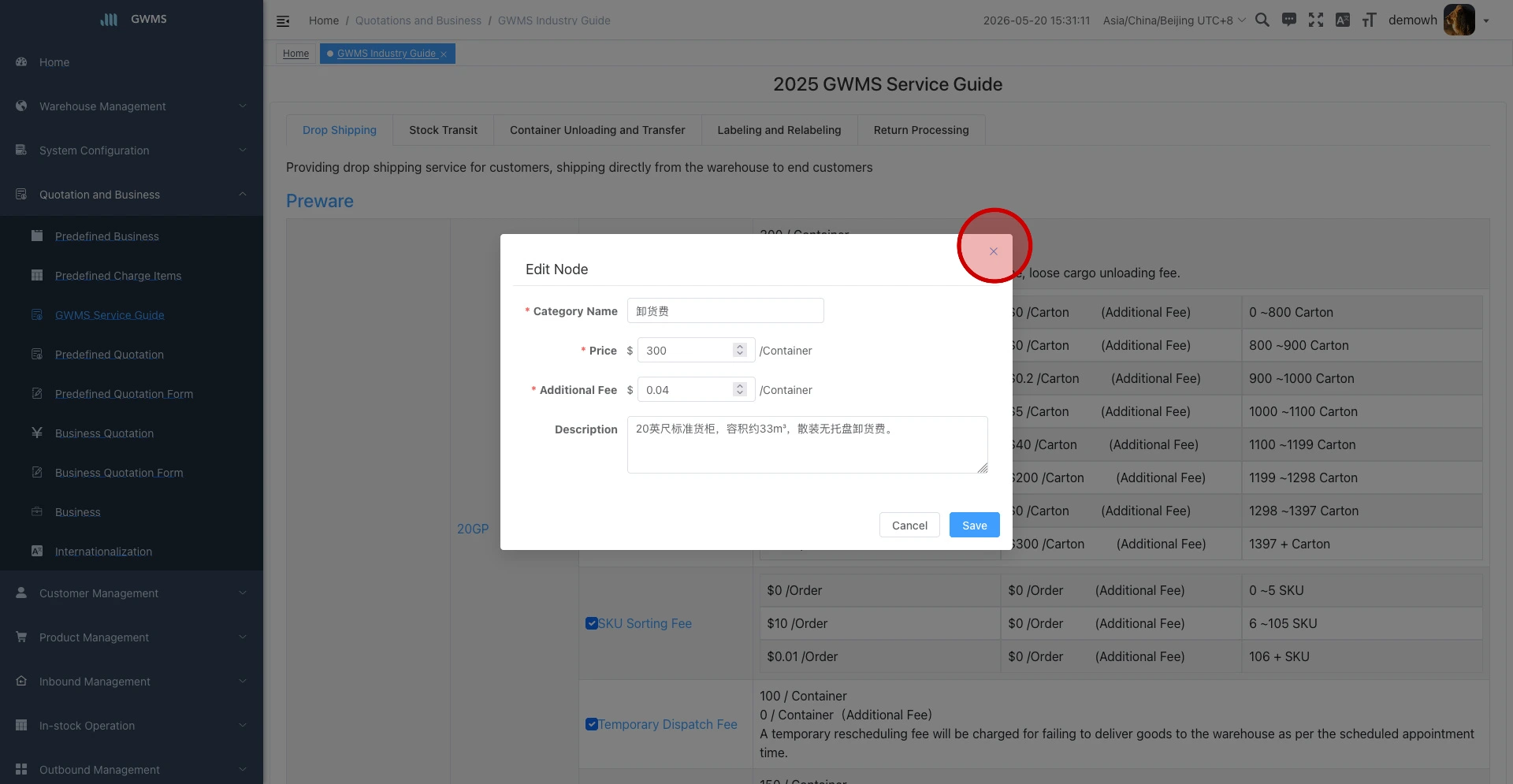Click the '0 ~800 Carton' cell

click(x=1362, y=312)
